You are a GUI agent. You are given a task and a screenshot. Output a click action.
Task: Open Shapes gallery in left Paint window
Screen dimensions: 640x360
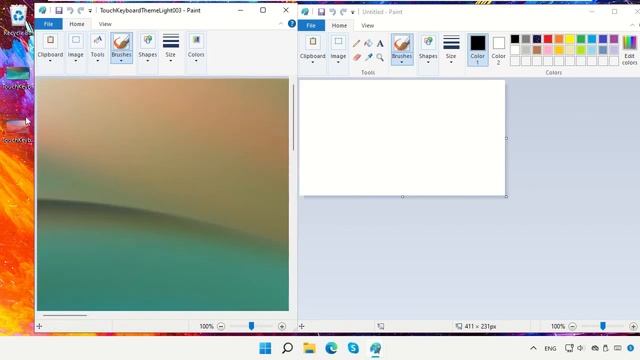[x=148, y=48]
